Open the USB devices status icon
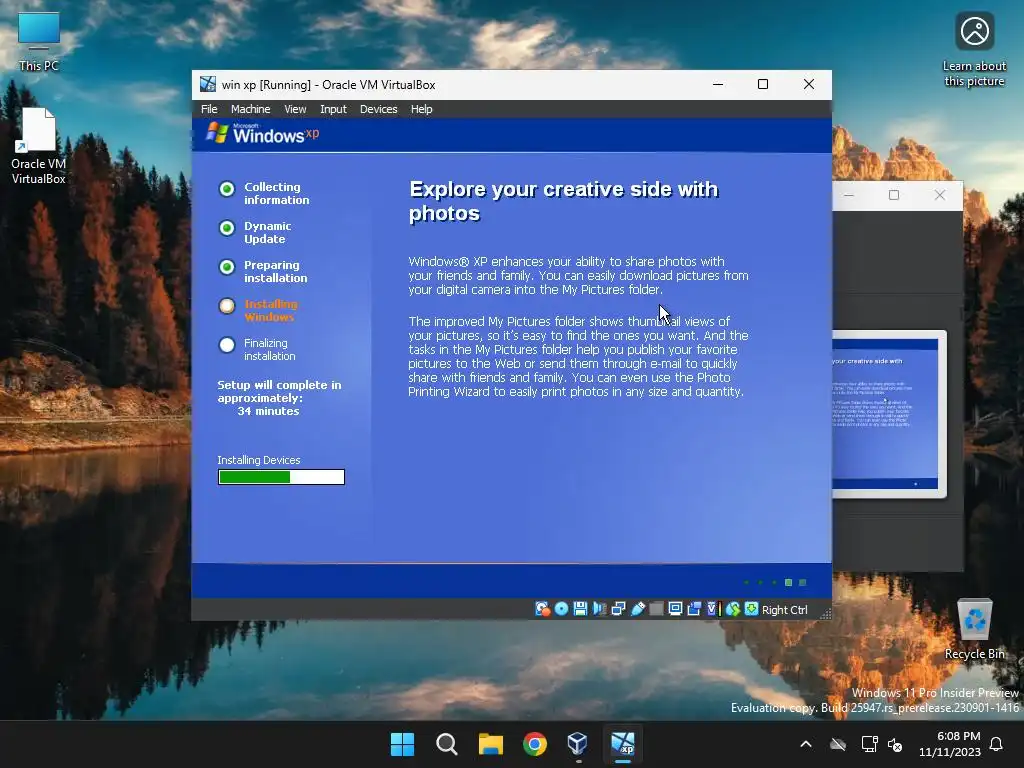This screenshot has height=768, width=1024. pos(637,609)
